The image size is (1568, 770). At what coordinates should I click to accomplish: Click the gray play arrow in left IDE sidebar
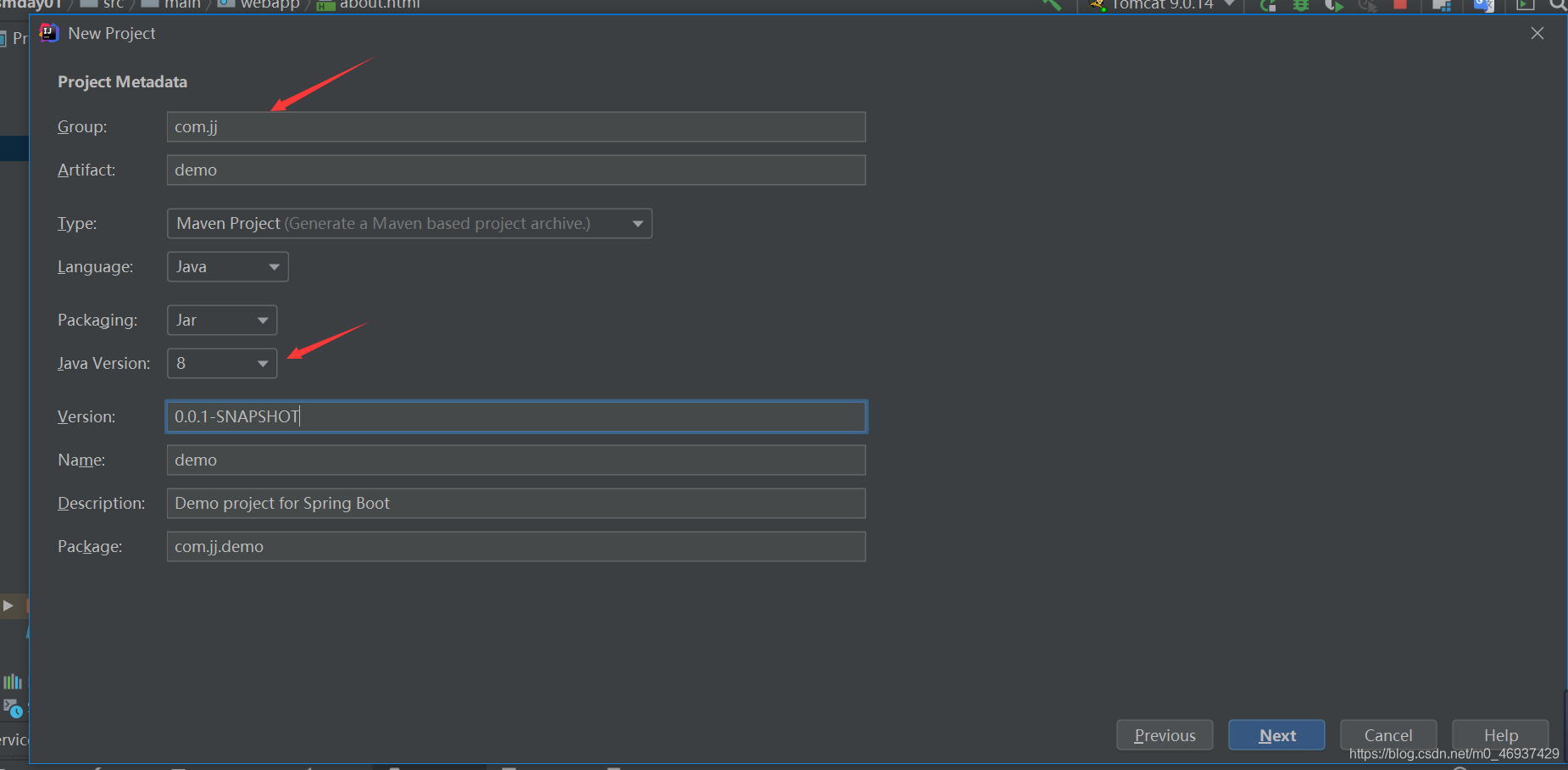click(x=8, y=605)
